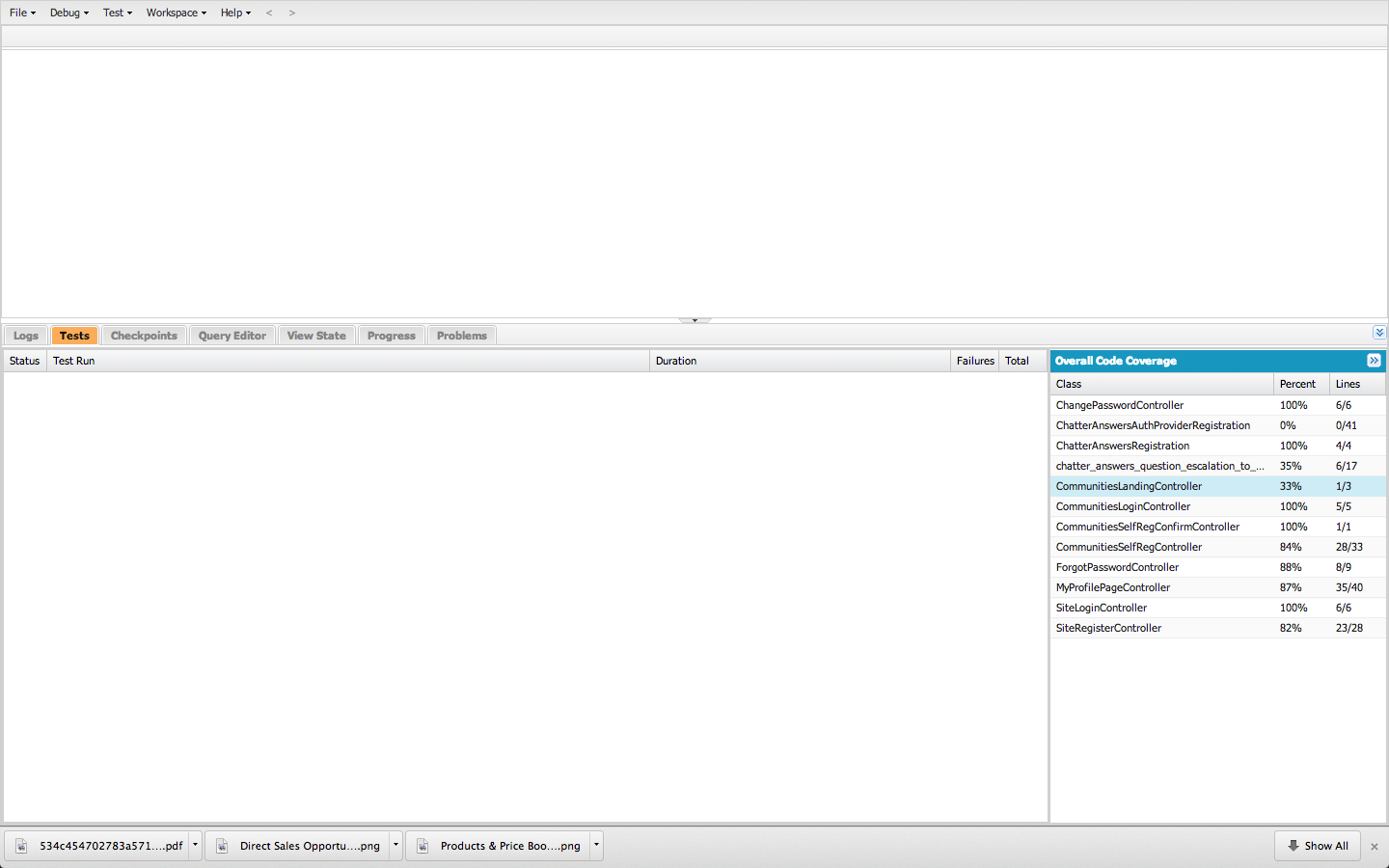Image resolution: width=1389 pixels, height=868 pixels.
Task: Collapse the bottom panel with double-chevron icon
Action: point(1379,333)
